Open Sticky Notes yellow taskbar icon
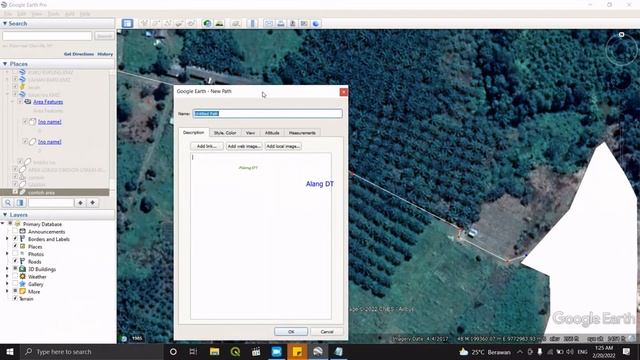The width and height of the screenshot is (640, 360). 297,351
